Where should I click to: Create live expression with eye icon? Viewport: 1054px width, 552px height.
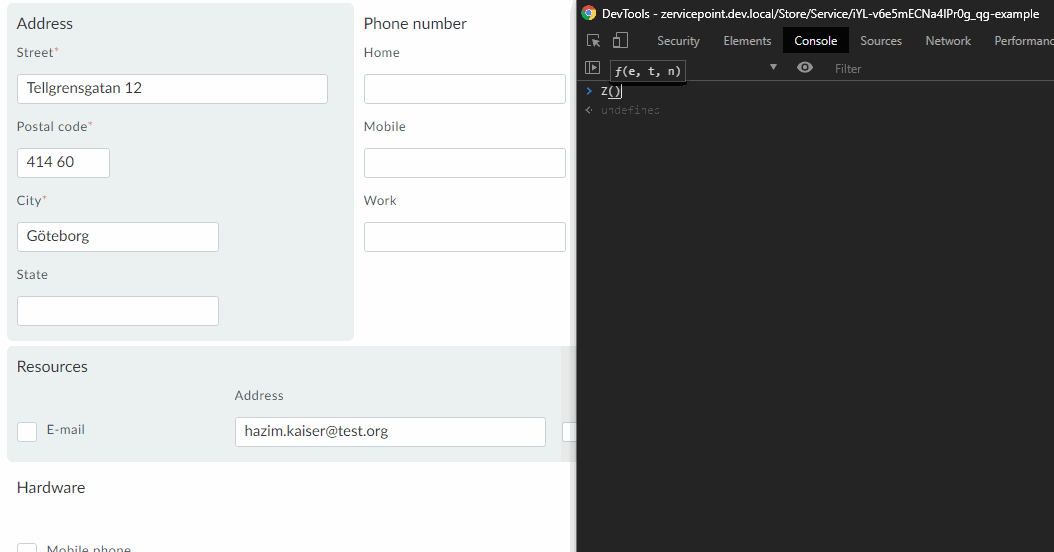pyautogui.click(x=805, y=68)
